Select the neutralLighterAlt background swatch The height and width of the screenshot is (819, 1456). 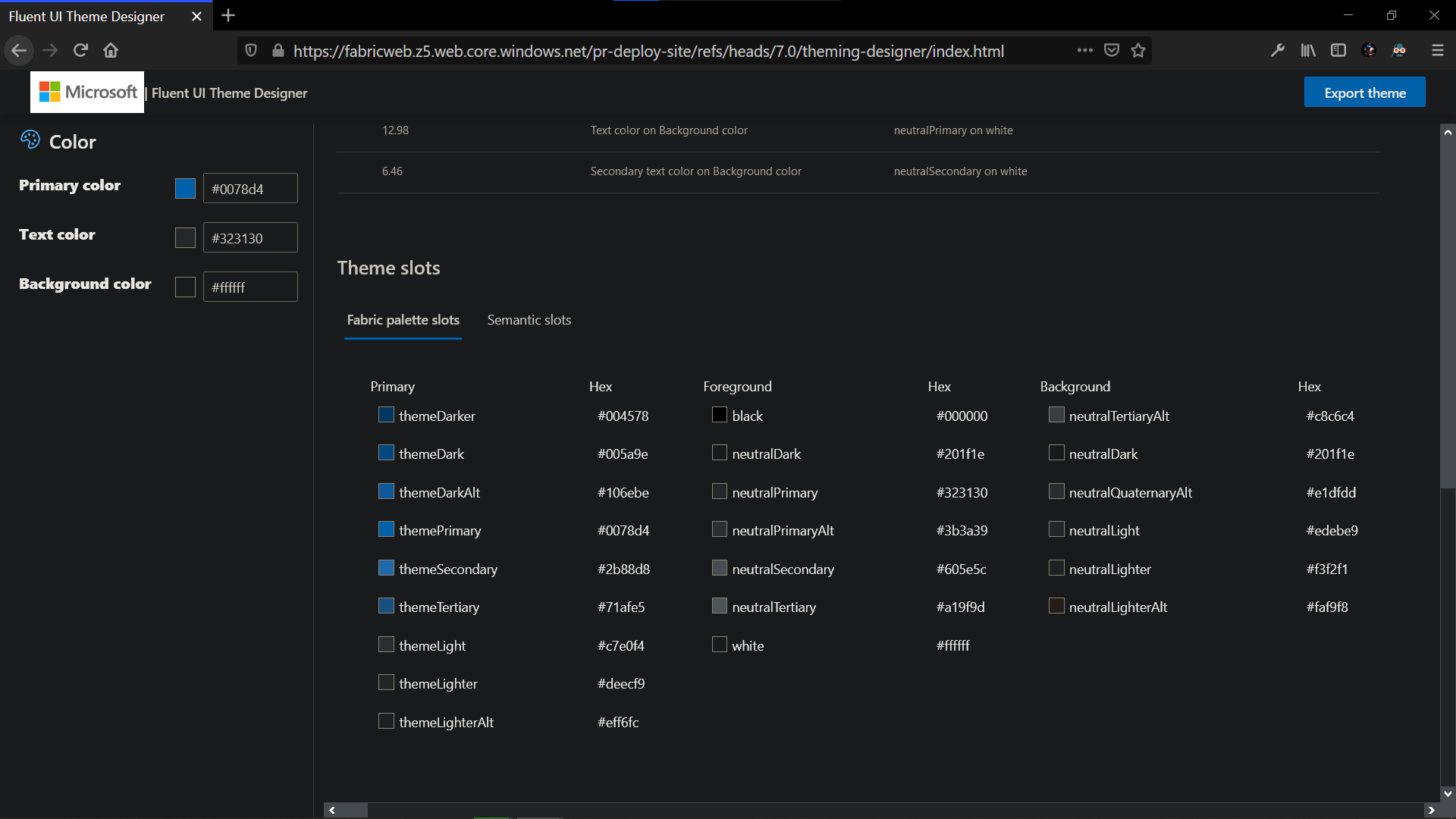click(1056, 605)
